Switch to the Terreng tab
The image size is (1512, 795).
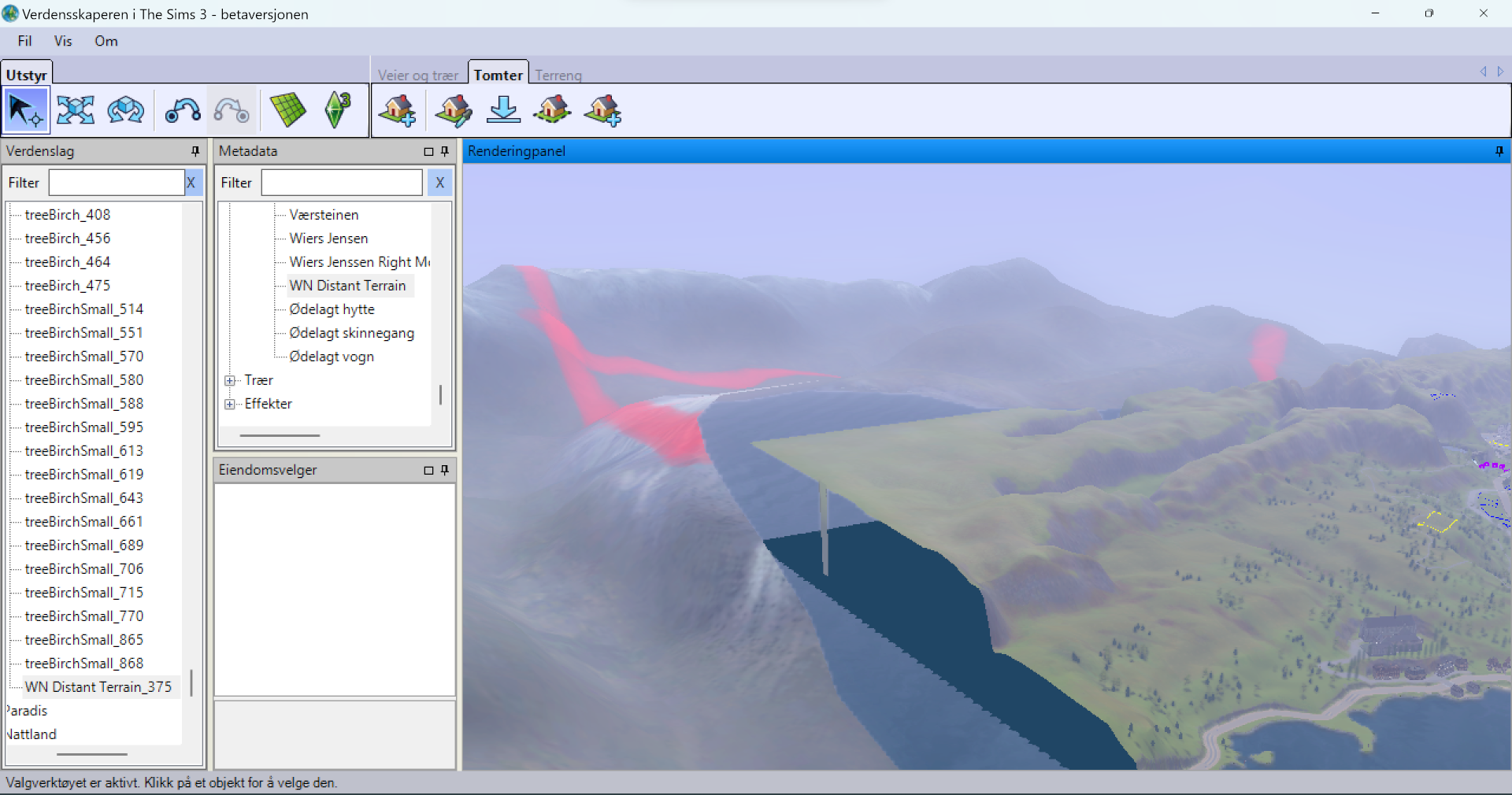(x=558, y=74)
